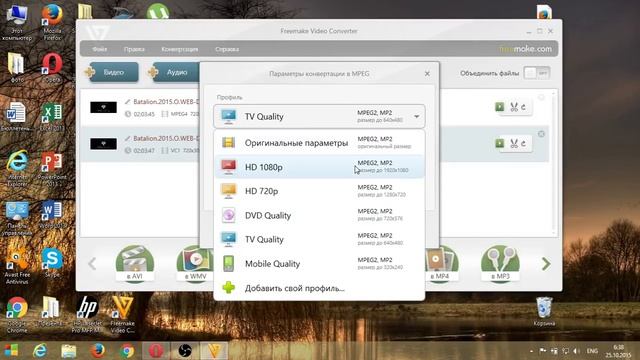Convert using the в MP3 format button

pos(500,263)
